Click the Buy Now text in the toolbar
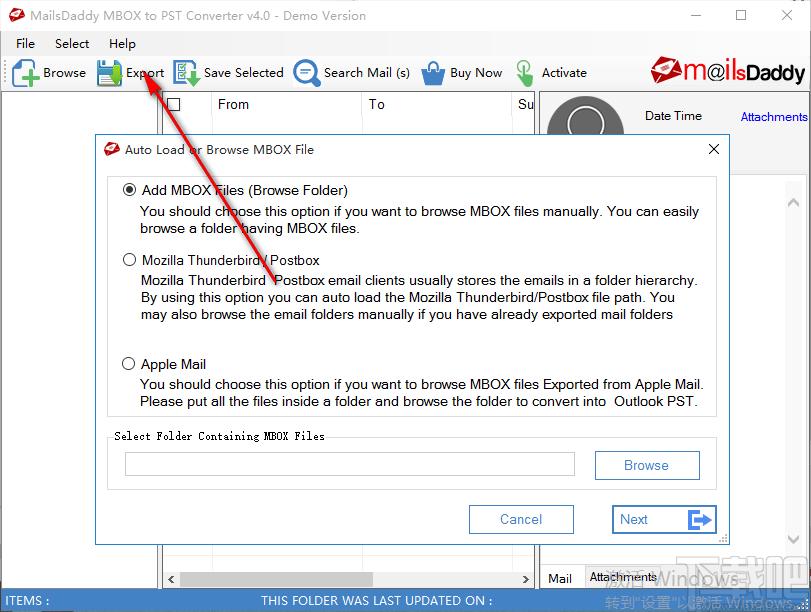 pyautogui.click(x=476, y=73)
